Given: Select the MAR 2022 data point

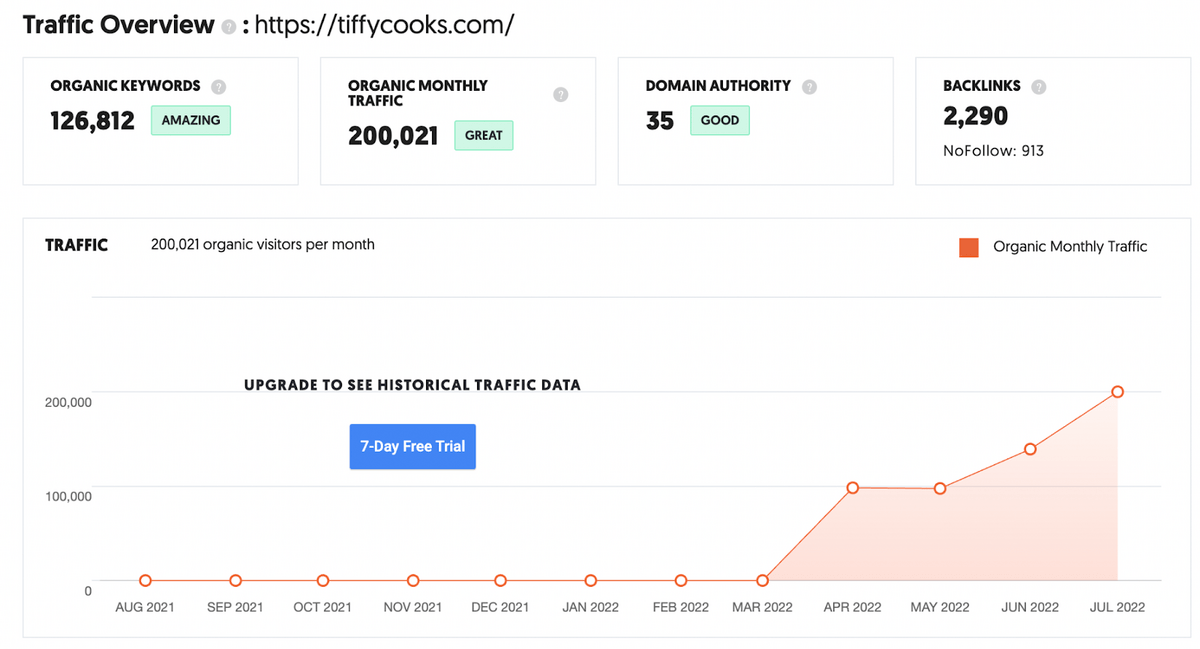Looking at the screenshot, I should point(763,581).
